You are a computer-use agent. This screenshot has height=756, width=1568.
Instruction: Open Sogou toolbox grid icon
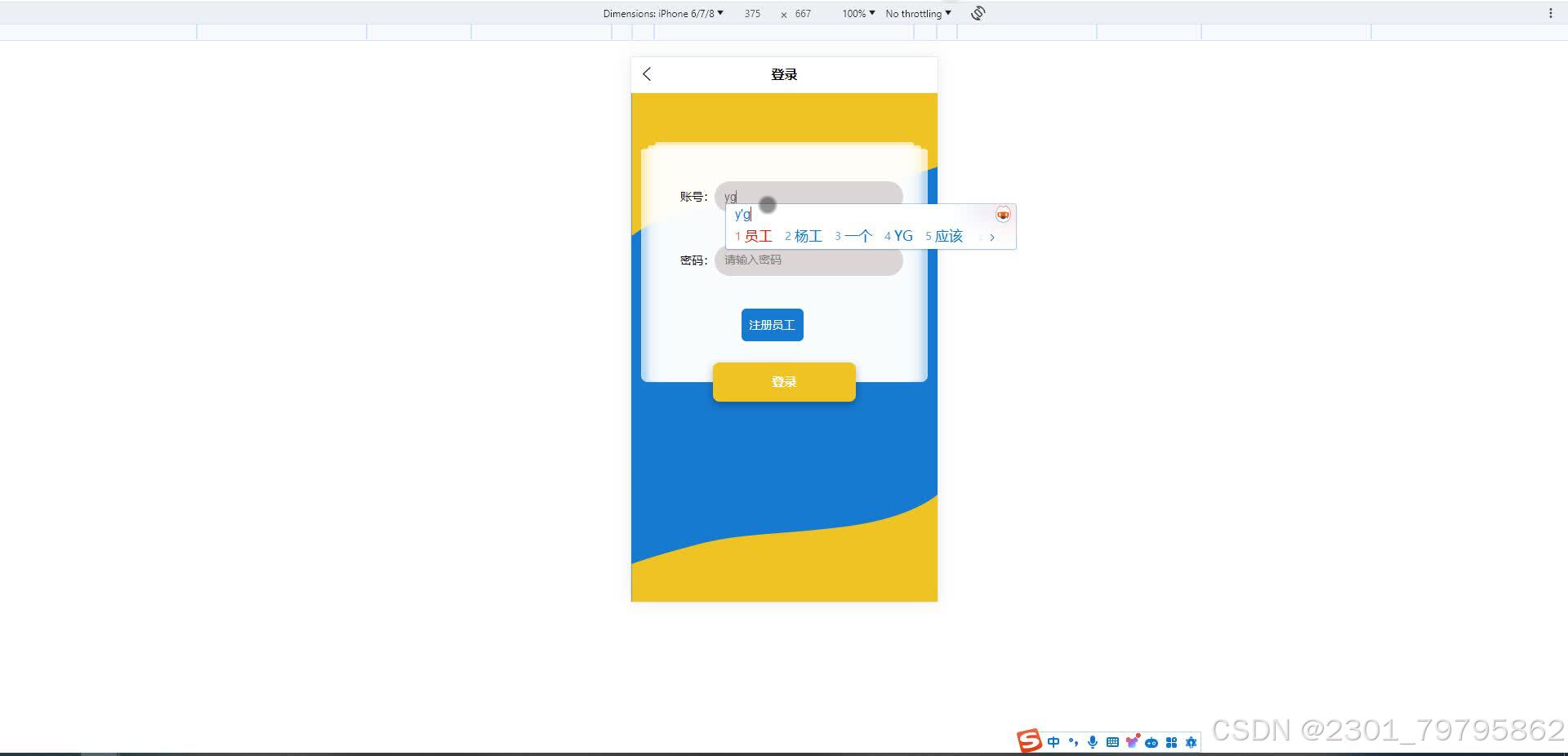pyautogui.click(x=1171, y=742)
